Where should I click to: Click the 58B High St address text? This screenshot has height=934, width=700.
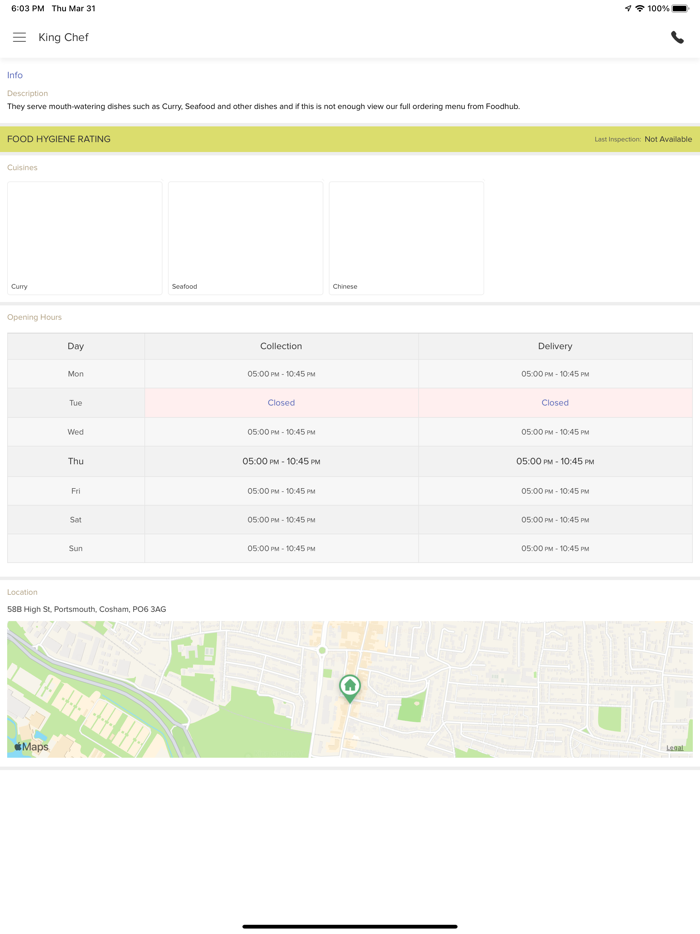(86, 609)
